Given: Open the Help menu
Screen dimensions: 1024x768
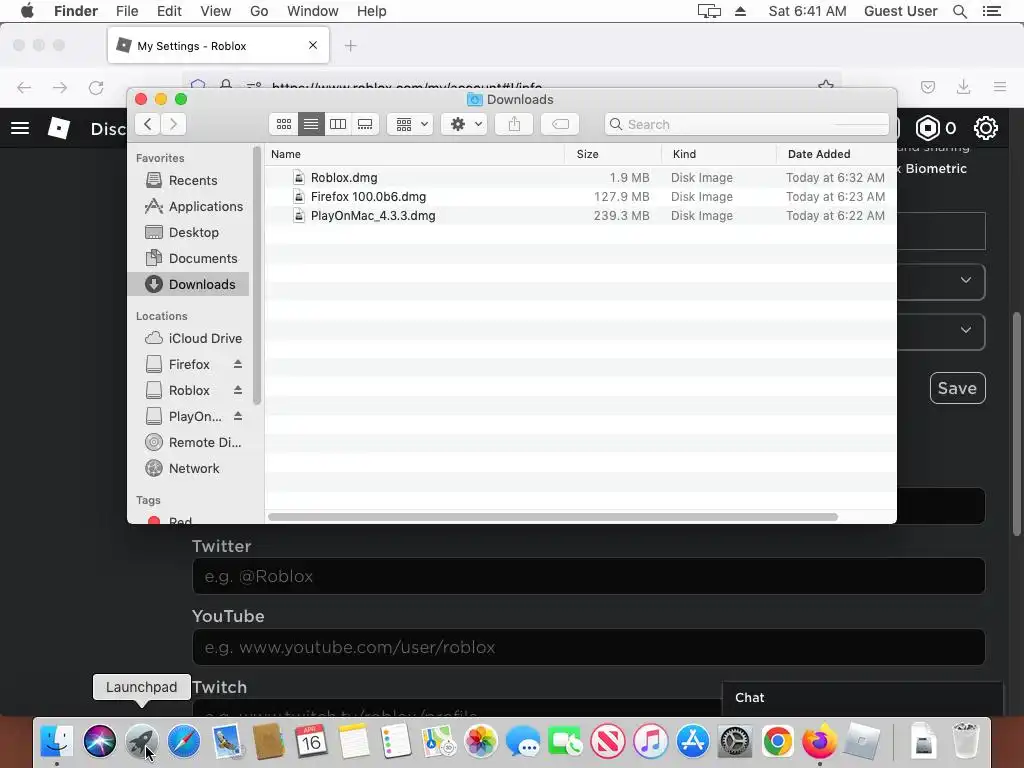Looking at the screenshot, I should 372,11.
